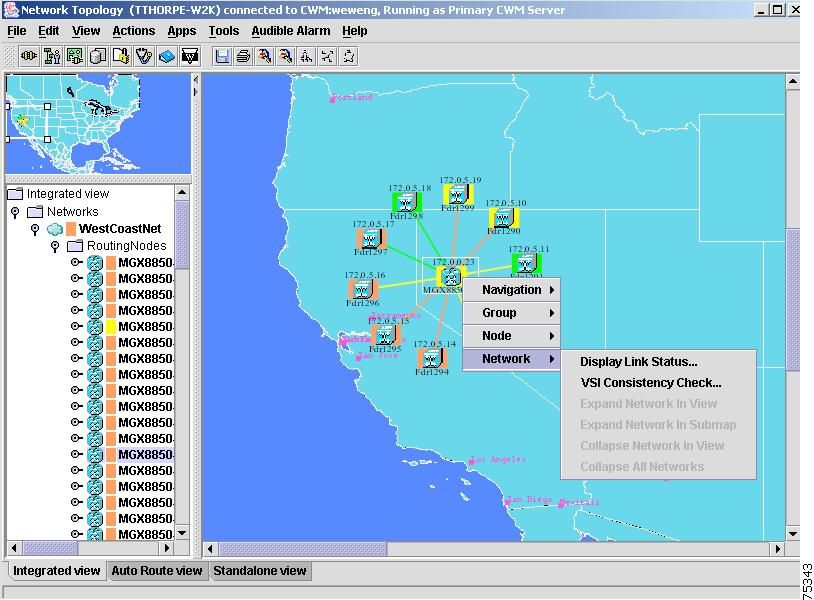Choose VSI Consistency Check...
Screen dimensions: 814x600
(651, 383)
